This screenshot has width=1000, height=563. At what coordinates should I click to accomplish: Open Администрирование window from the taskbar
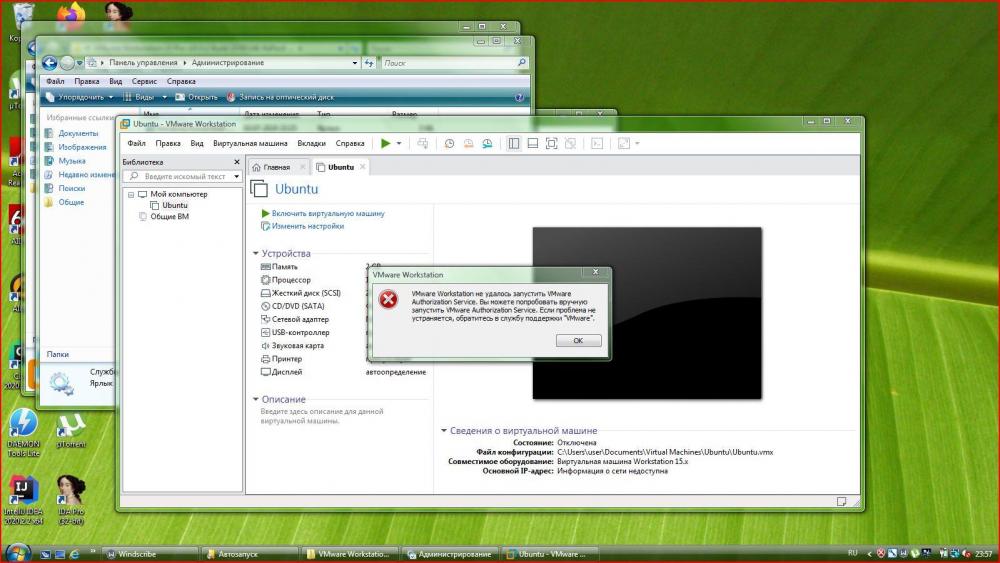(450, 553)
